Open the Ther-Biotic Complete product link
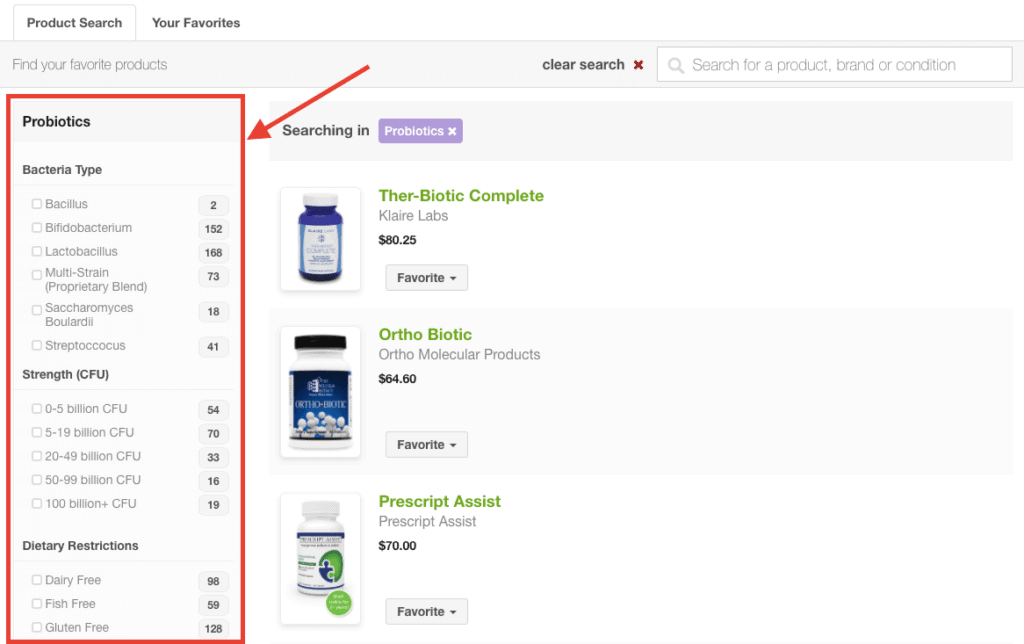Screen dimensions: 1024x644 [x=461, y=195]
